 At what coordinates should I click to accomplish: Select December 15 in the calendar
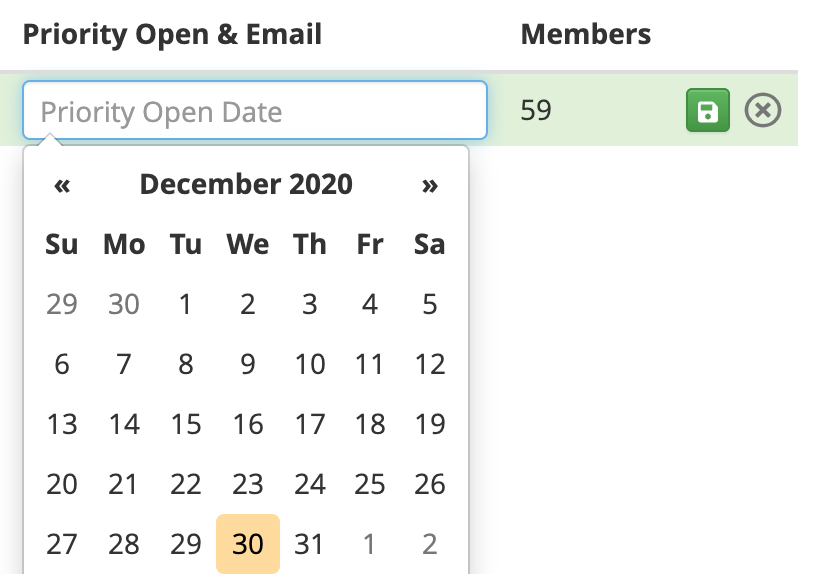click(x=185, y=424)
